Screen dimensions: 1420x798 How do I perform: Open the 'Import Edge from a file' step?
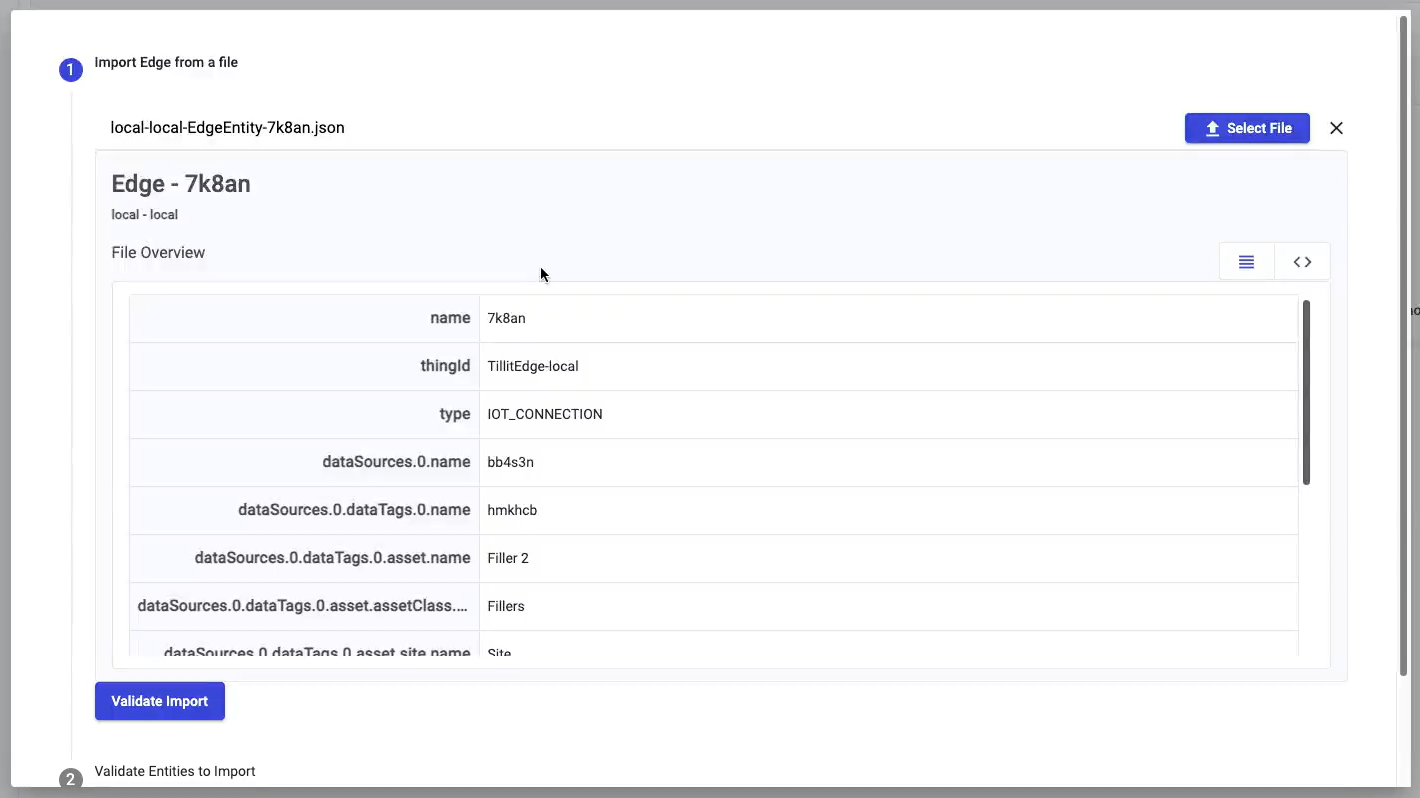pos(166,62)
